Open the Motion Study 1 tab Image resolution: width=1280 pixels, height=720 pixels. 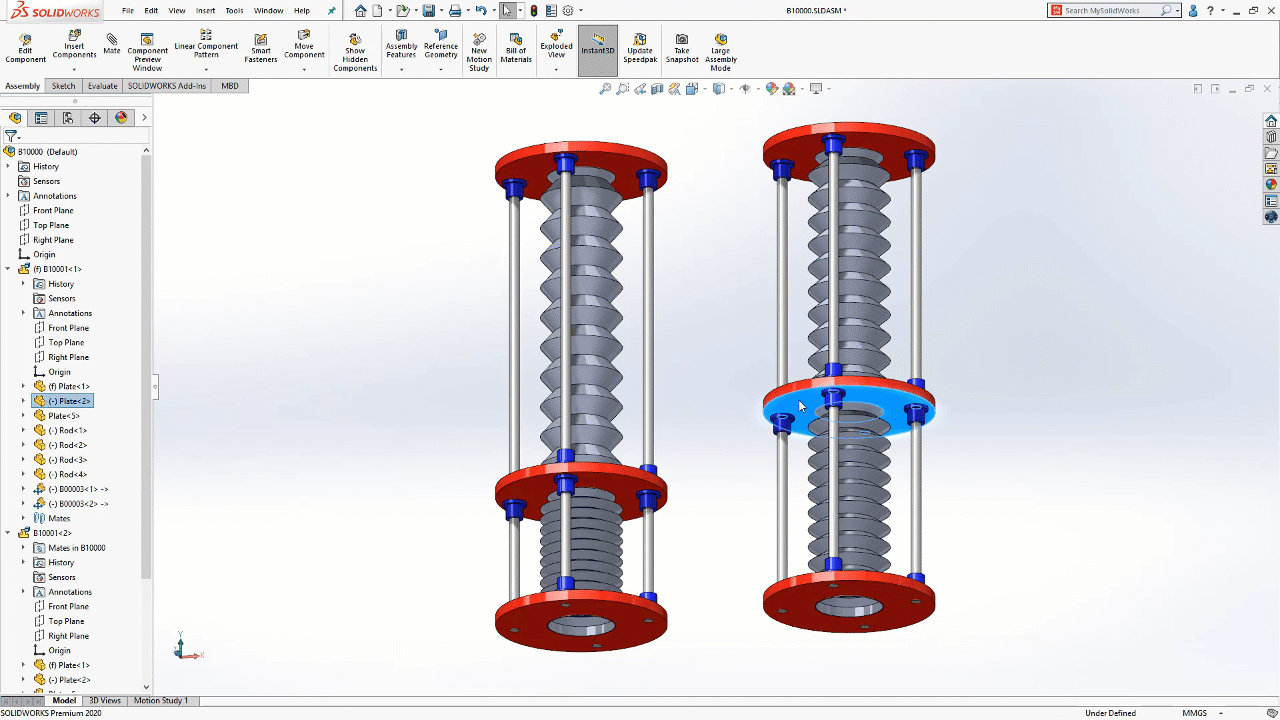[161, 700]
